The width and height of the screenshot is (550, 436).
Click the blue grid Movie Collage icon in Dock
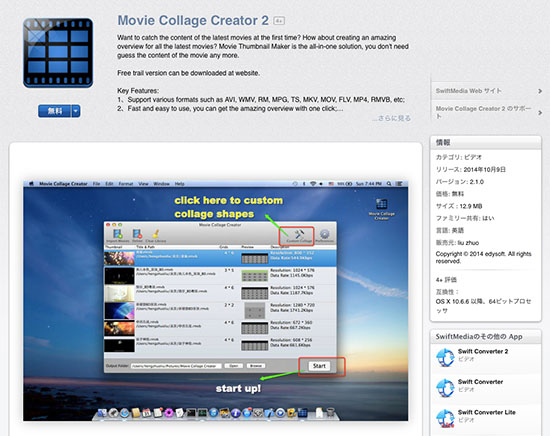click(x=302, y=413)
